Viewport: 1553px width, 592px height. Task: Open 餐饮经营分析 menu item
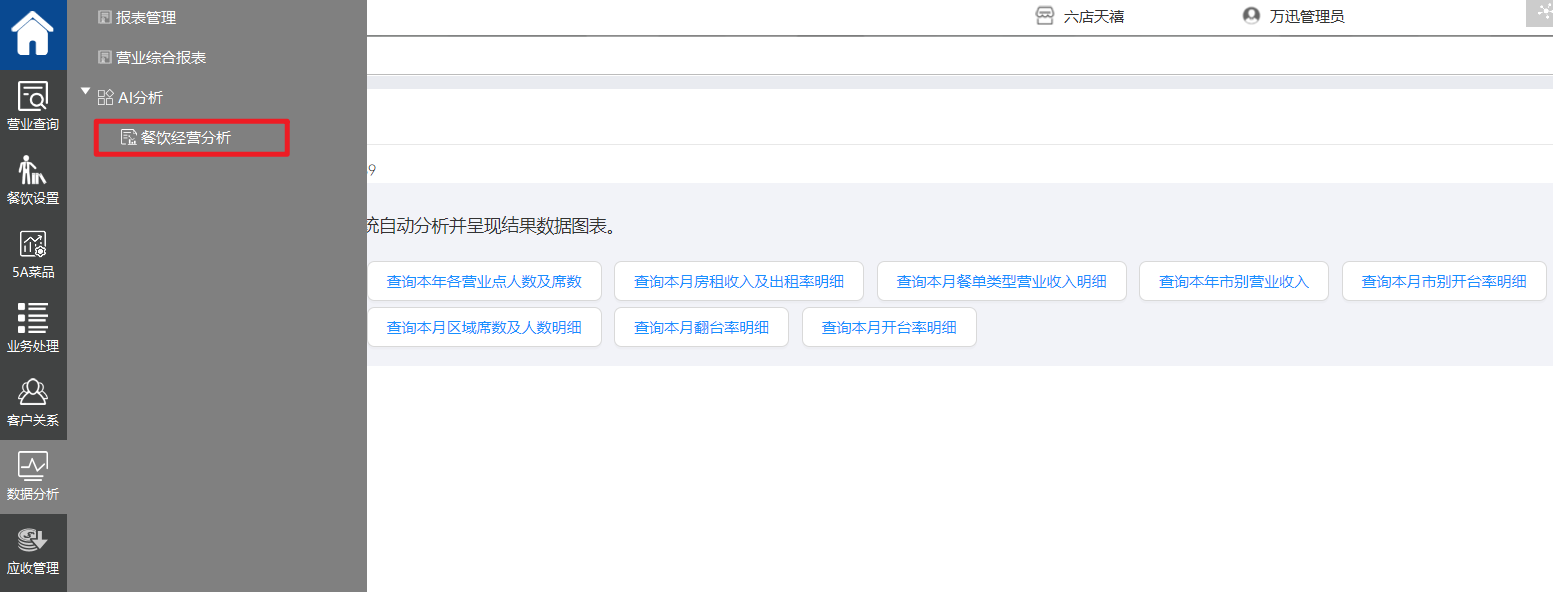pos(192,137)
